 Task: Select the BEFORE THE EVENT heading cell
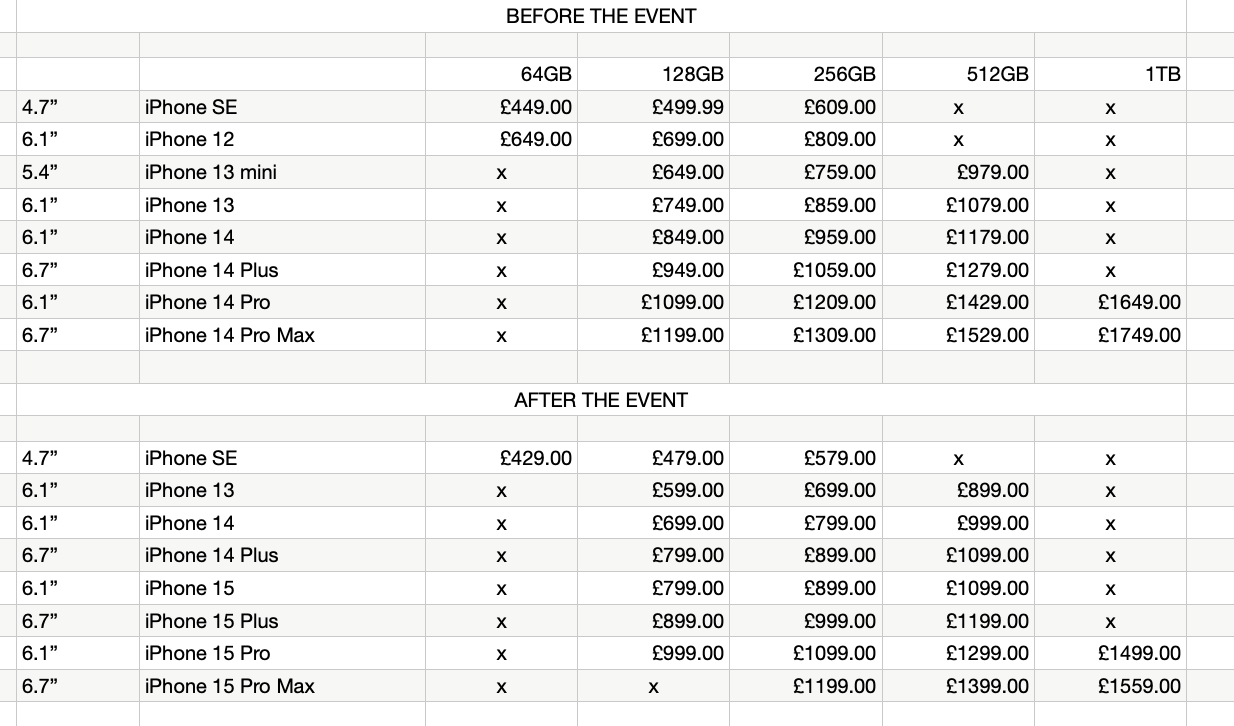click(x=601, y=16)
